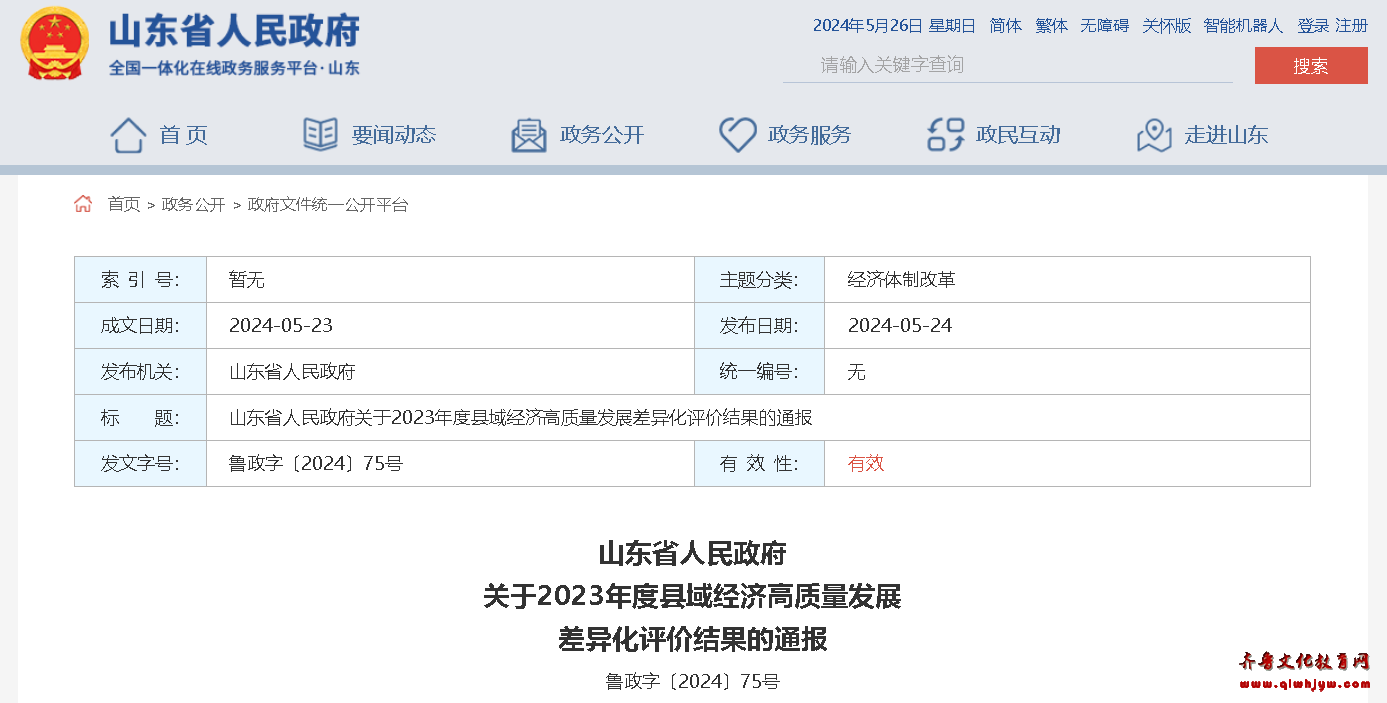Click the 发文字号 label cell
The width and height of the screenshot is (1387, 703).
(140, 464)
